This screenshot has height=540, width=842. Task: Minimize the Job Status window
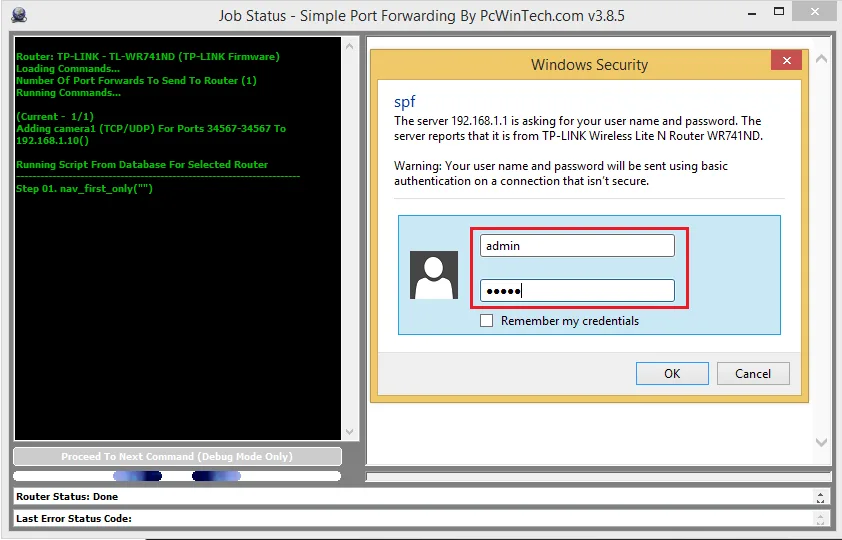(752, 13)
